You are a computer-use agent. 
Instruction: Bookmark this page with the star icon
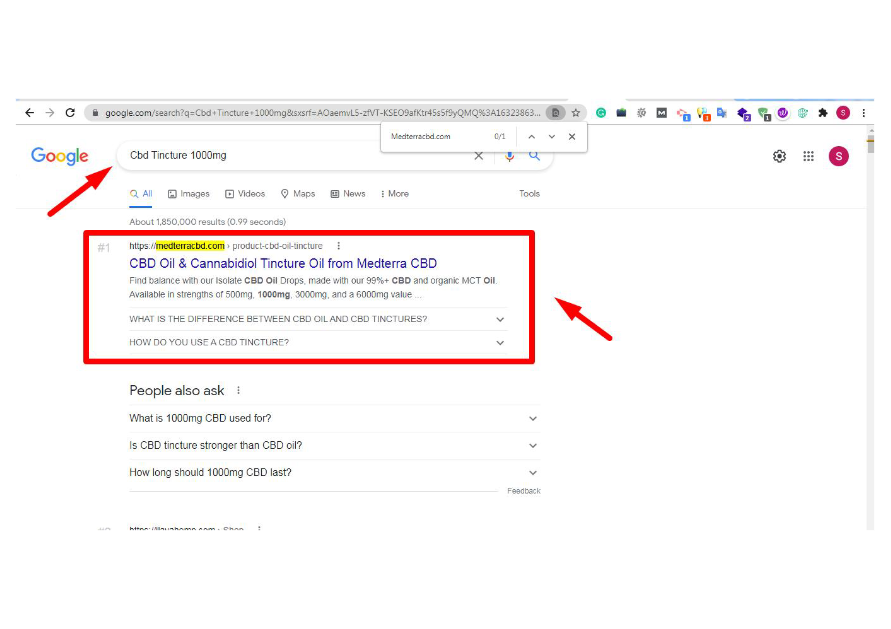coord(576,113)
